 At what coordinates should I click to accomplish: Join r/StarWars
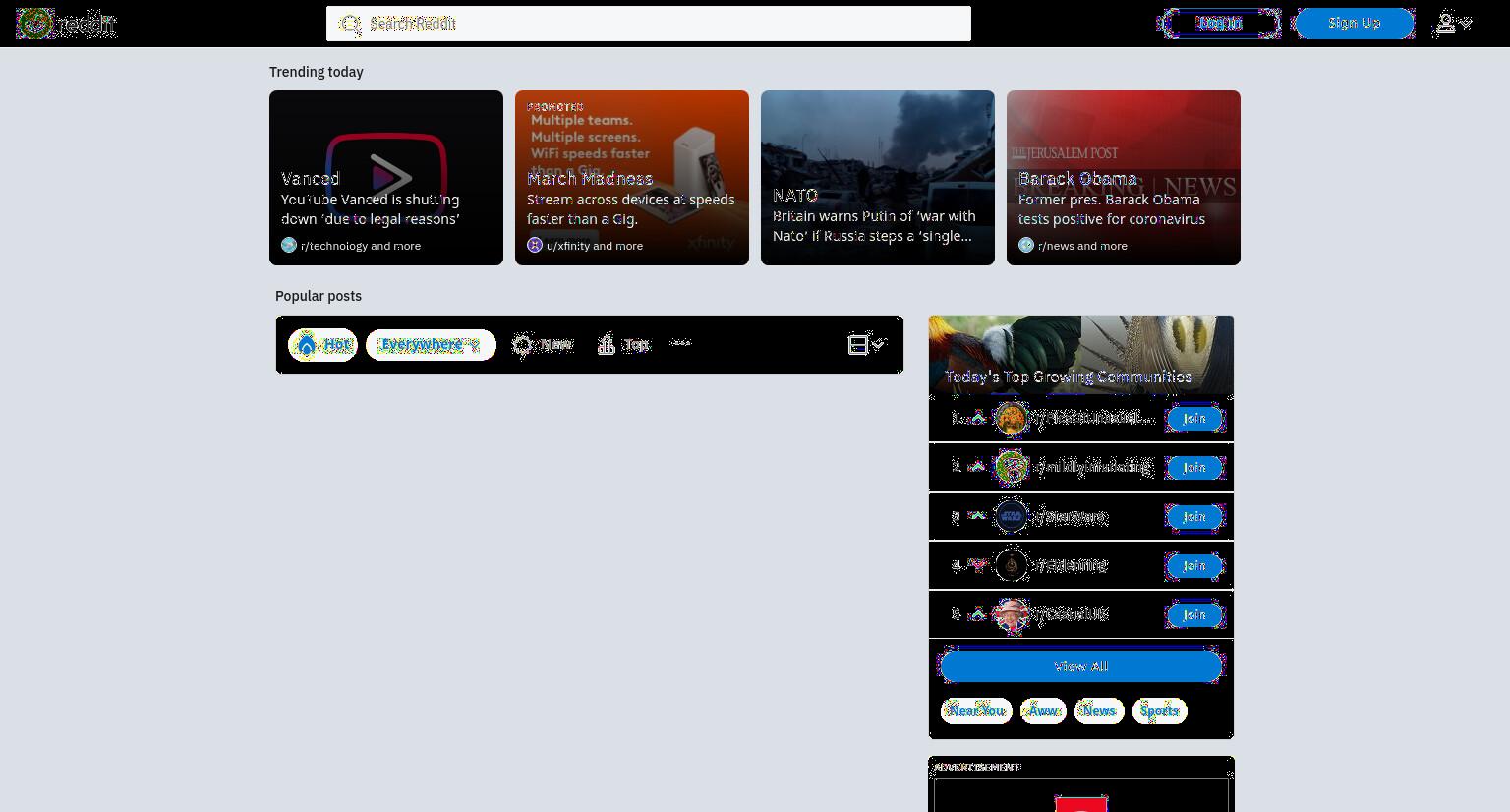point(1194,517)
